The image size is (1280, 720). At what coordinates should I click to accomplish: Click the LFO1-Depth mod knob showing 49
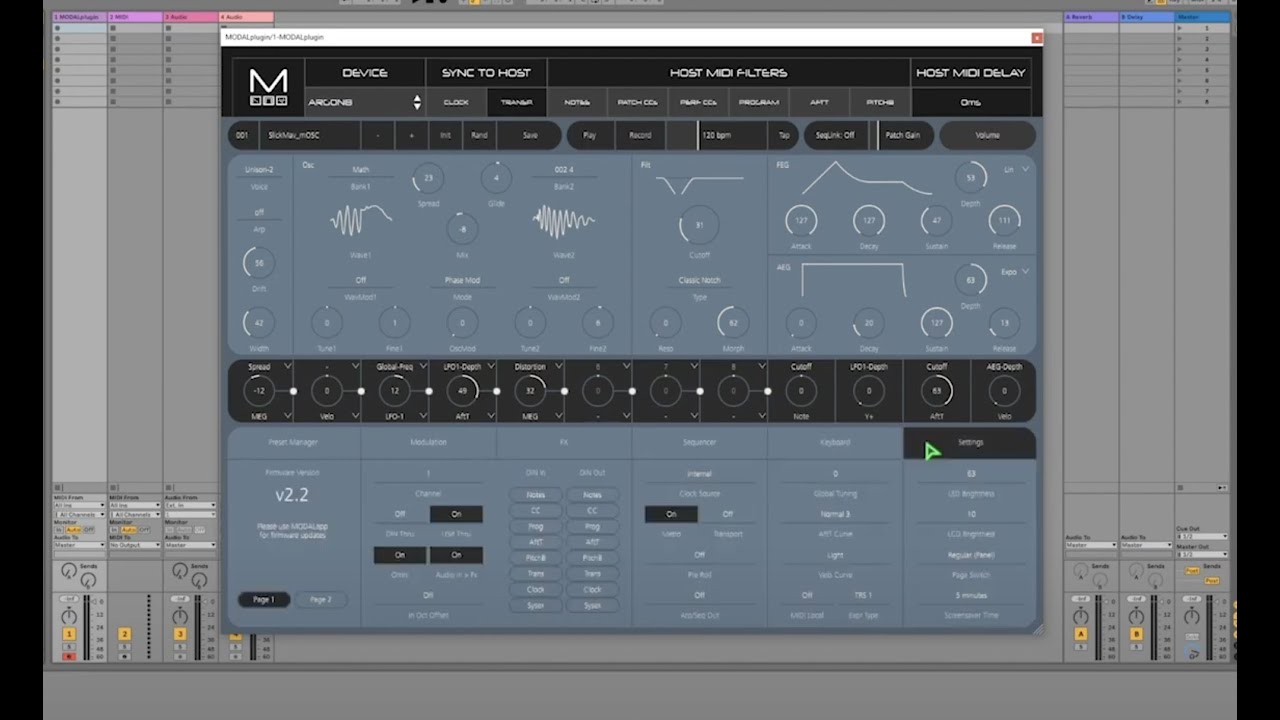[462, 391]
